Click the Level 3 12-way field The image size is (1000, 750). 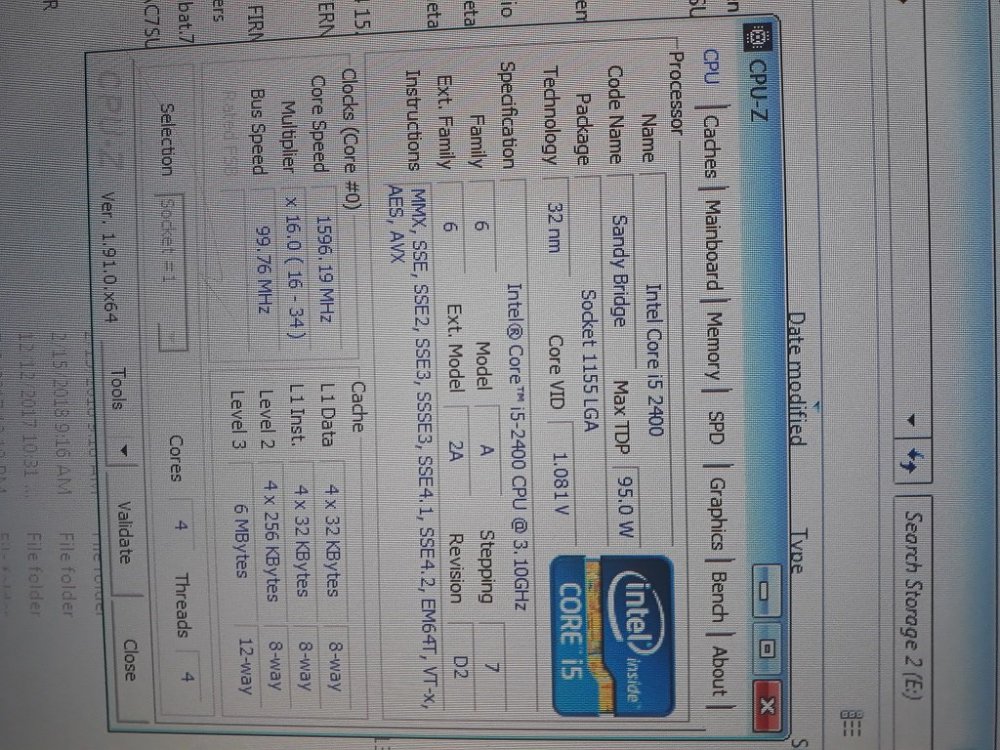(246, 666)
